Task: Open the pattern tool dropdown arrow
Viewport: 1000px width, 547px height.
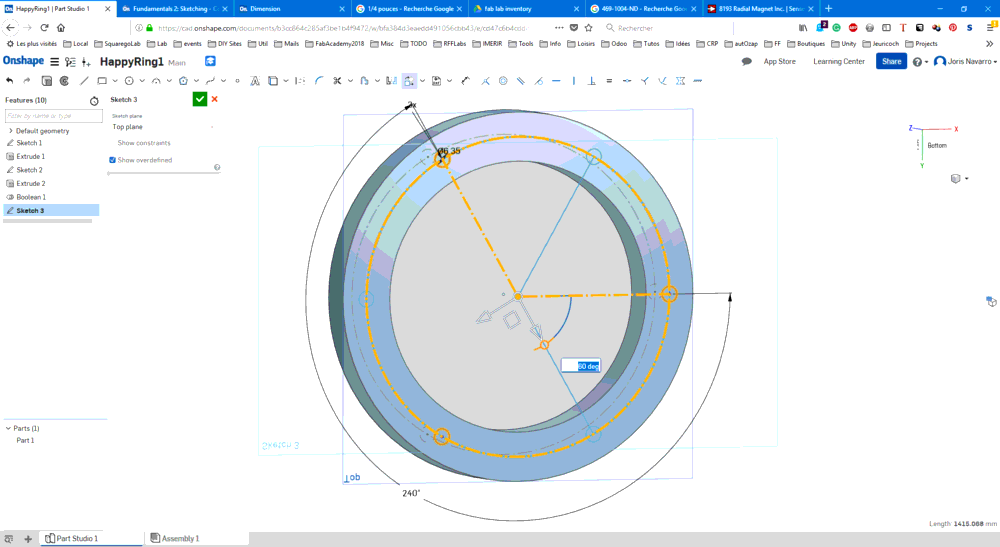Action: [x=422, y=81]
